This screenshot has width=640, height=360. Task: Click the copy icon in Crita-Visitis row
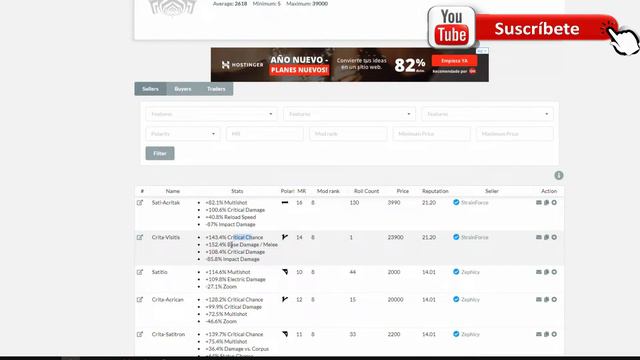click(546, 237)
